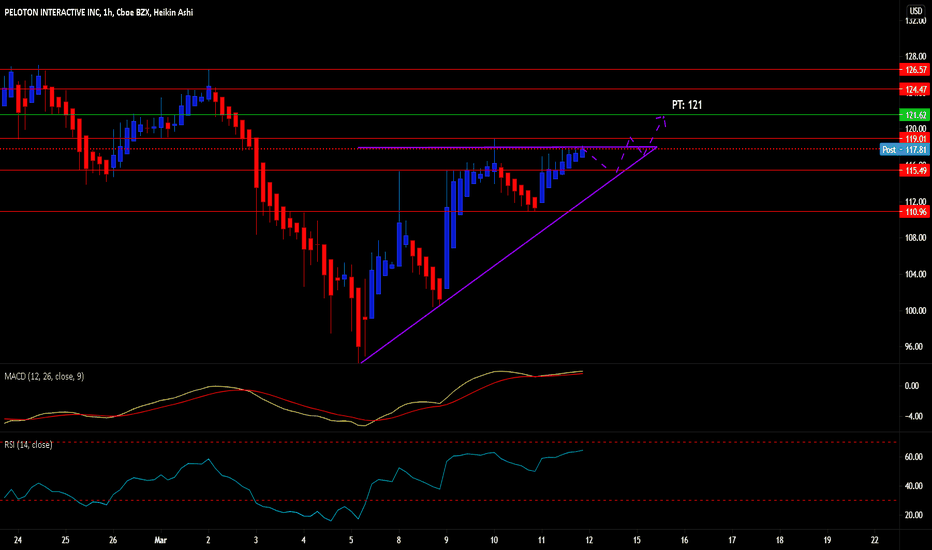The height and width of the screenshot is (550, 932).
Task: Select the green 121.62 price label
Action: [x=914, y=115]
